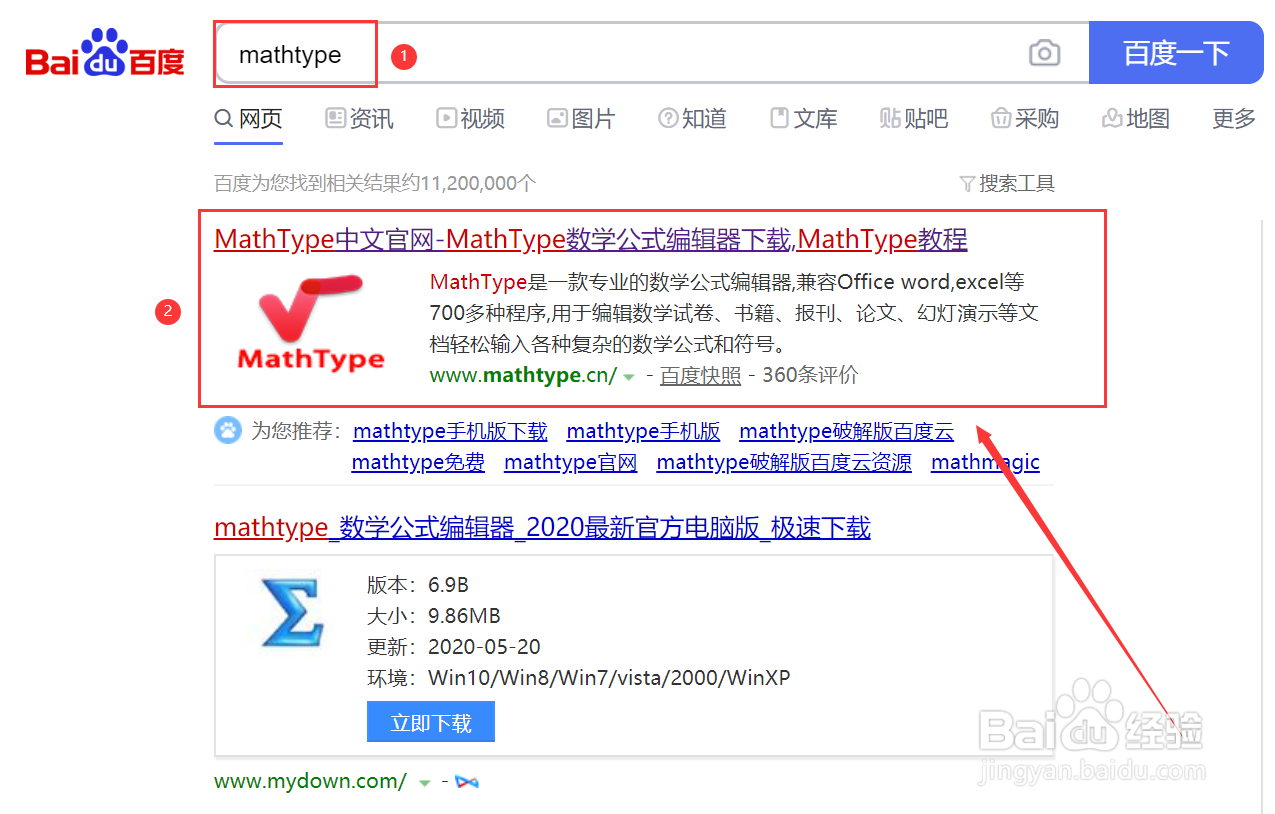The height and width of the screenshot is (814, 1275).
Task: Click the MathType red checkmark logo thumbnail
Action: point(311,322)
